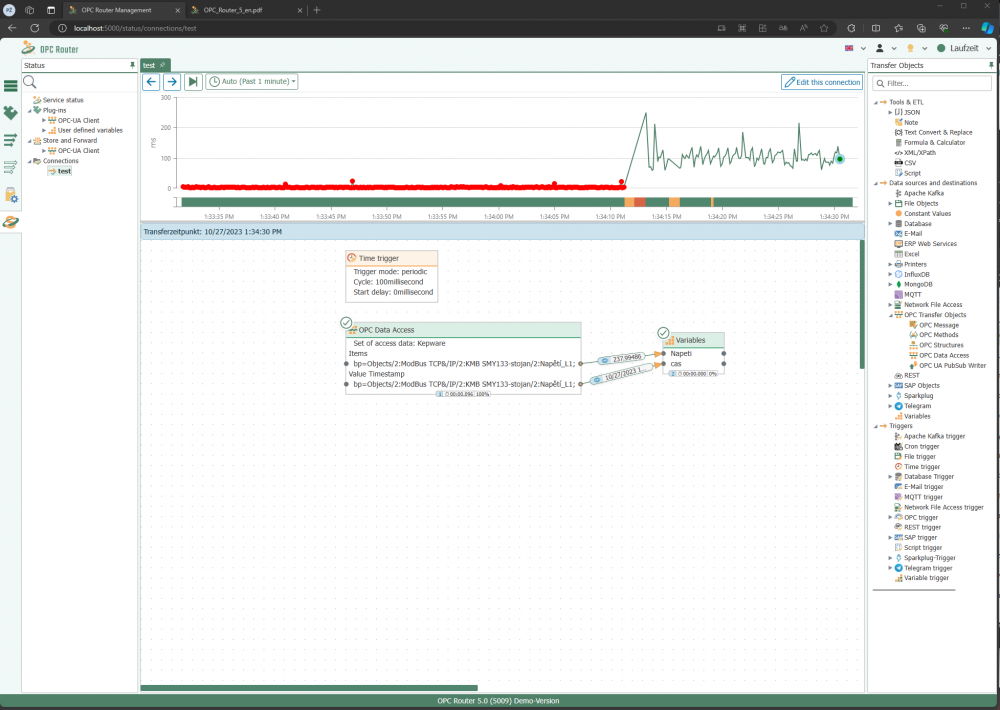Go to next transfer with right arrow
The image size is (1000, 710).
coord(172,82)
